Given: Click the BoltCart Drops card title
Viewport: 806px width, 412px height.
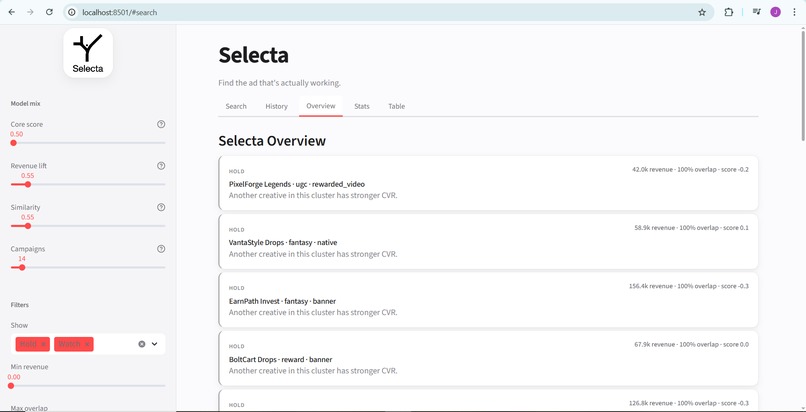Looking at the screenshot, I should (x=280, y=360).
